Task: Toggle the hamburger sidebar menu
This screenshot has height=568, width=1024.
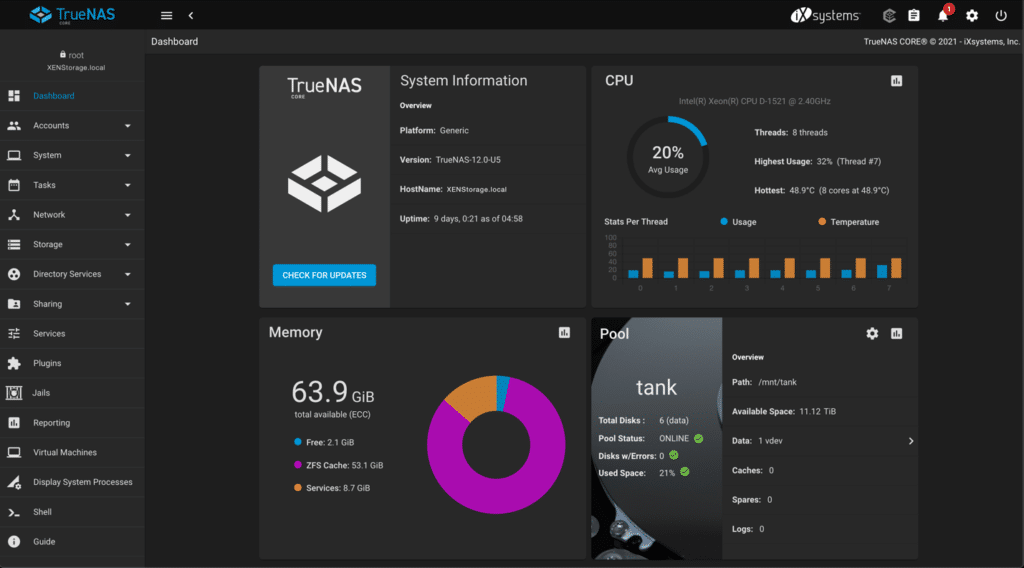Action: pos(166,15)
